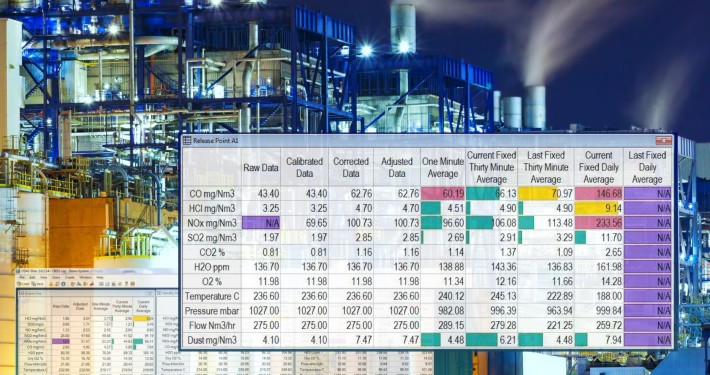
Task: Click the Save toolbar button
Action: click(37, 284)
